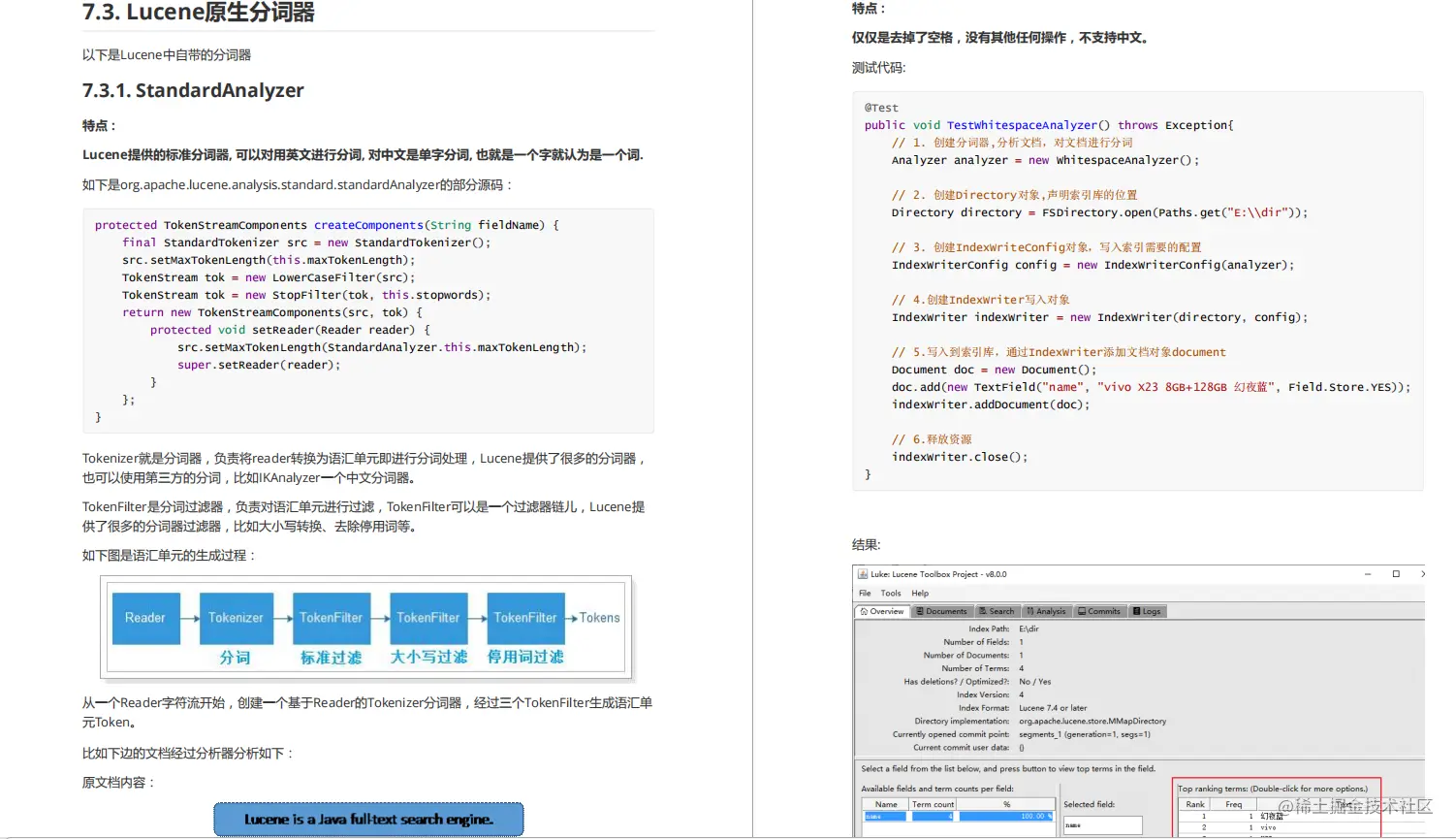The image size is (1456, 839).
Task: Click the createComponents method name in code
Action: click(x=368, y=225)
